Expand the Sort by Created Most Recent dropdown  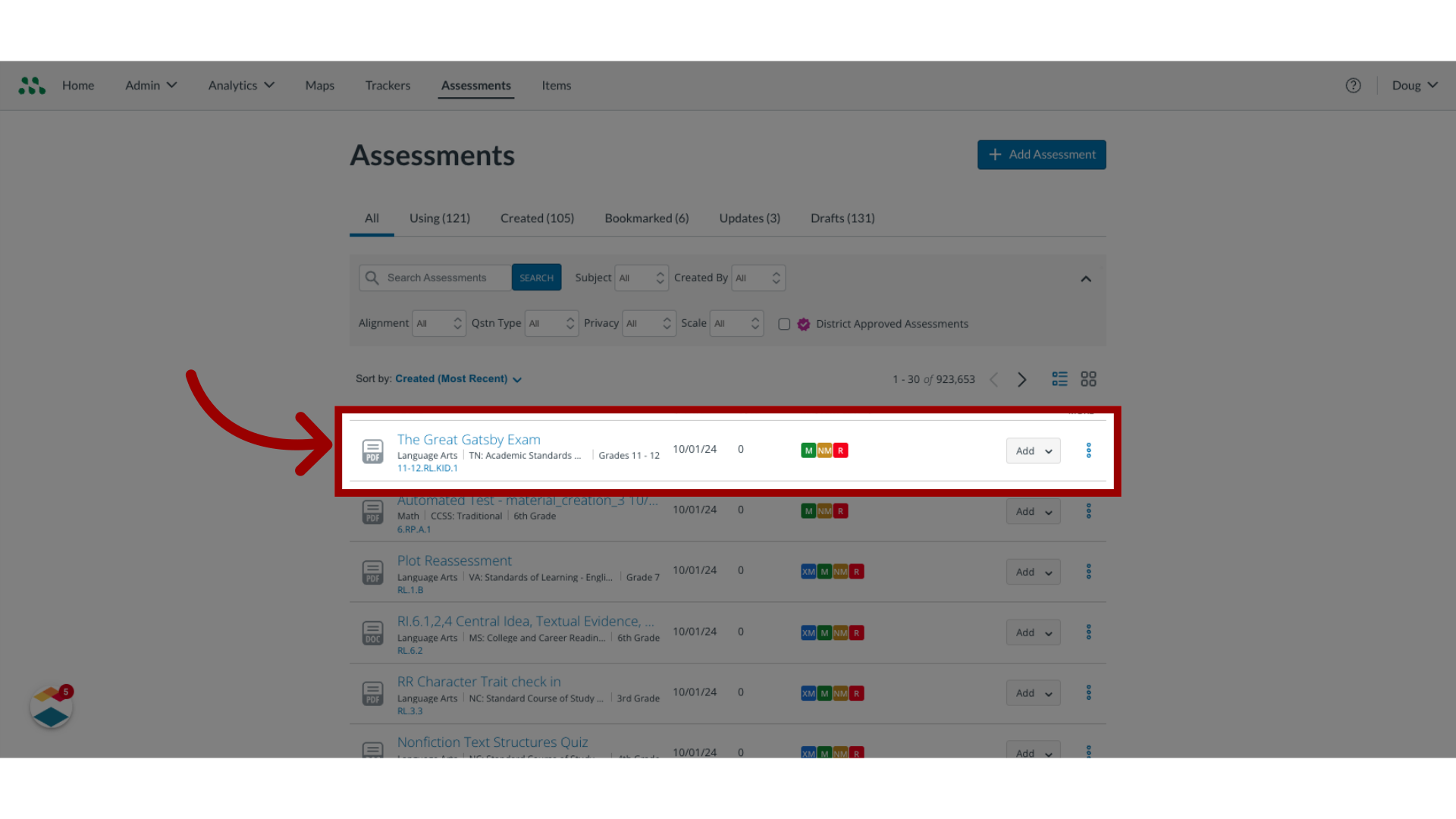coord(458,378)
